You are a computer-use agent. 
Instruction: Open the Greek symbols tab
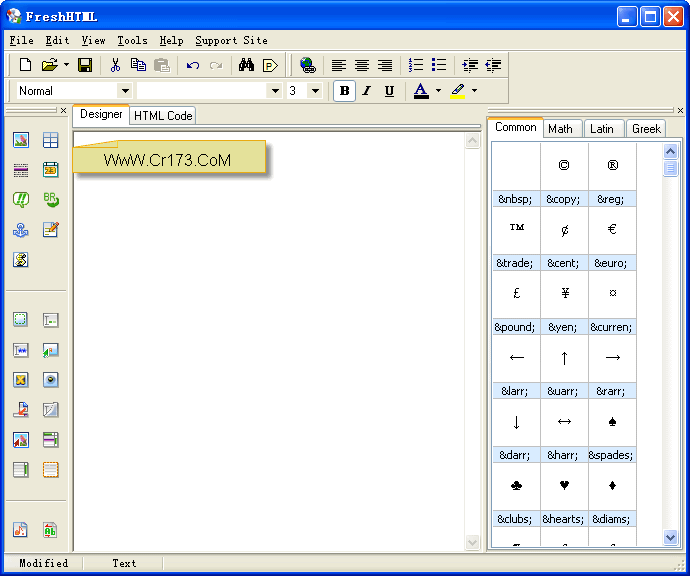point(646,128)
